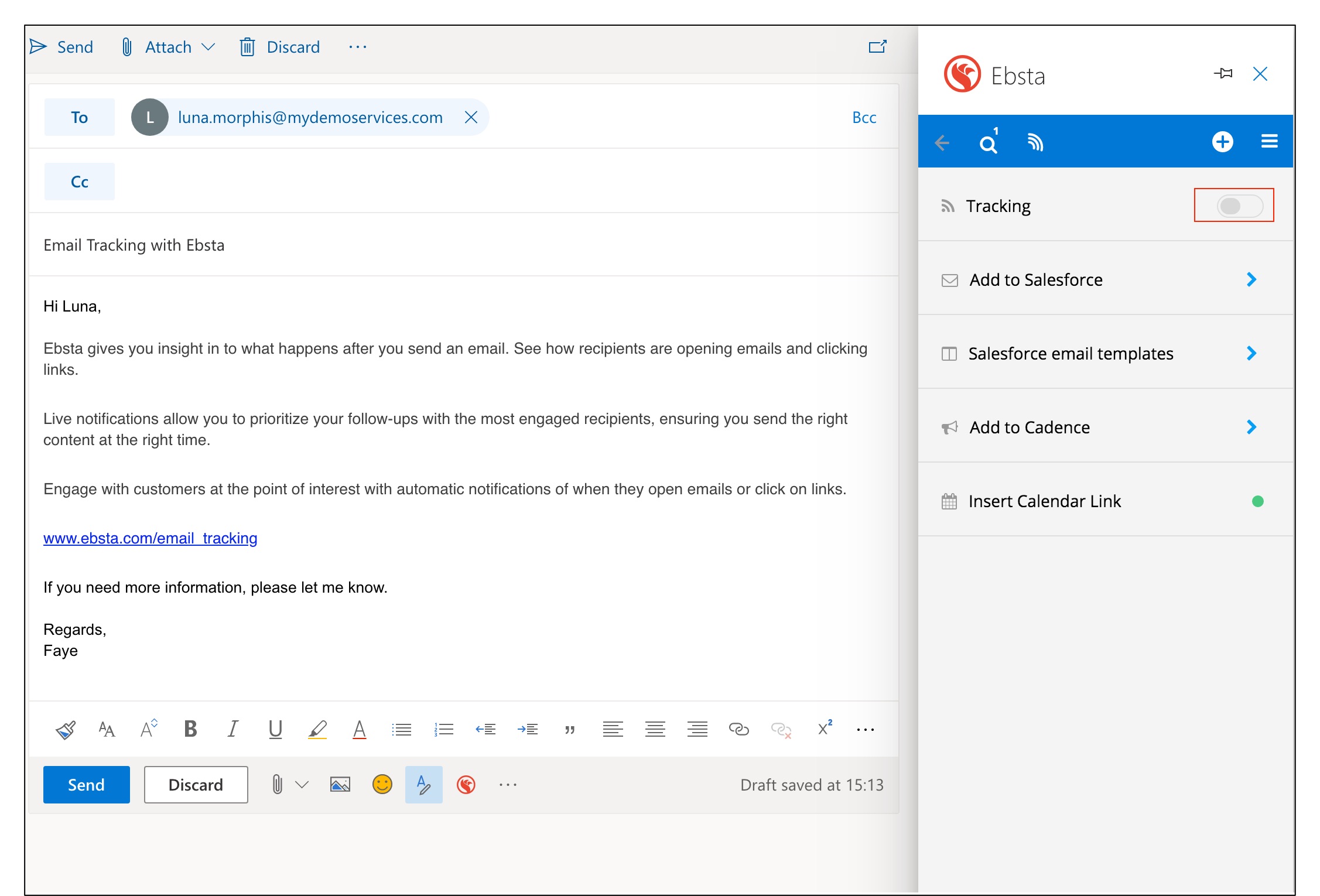The height and width of the screenshot is (896, 1320).
Task: Open Salesforce email templates section
Action: tap(1071, 354)
